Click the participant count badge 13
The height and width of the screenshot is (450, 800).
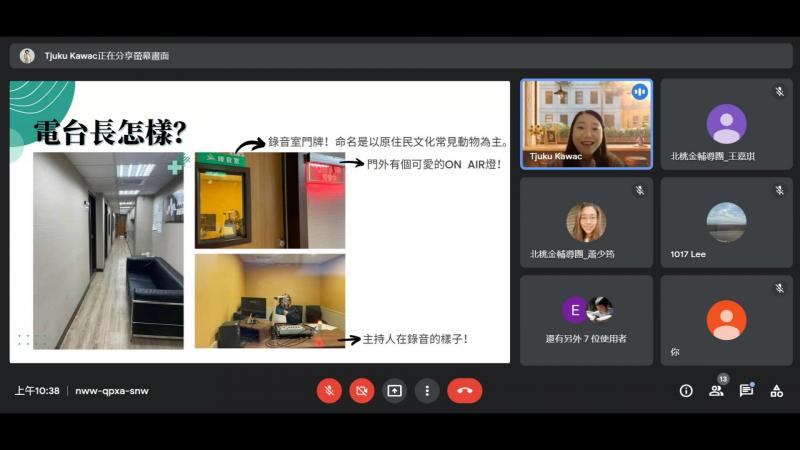click(723, 379)
